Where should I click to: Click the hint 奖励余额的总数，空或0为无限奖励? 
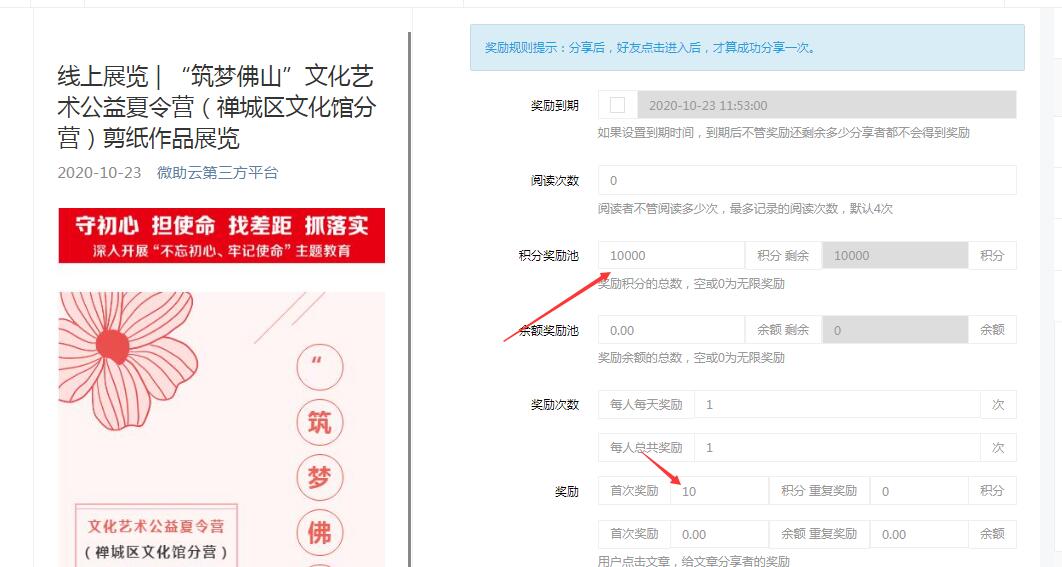click(691, 357)
